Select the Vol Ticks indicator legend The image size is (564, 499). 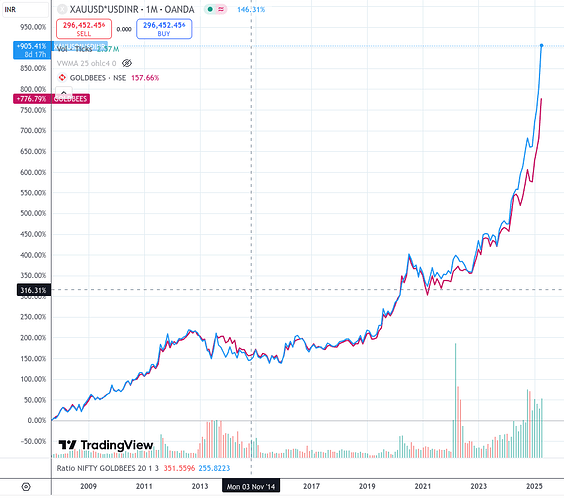[88, 49]
